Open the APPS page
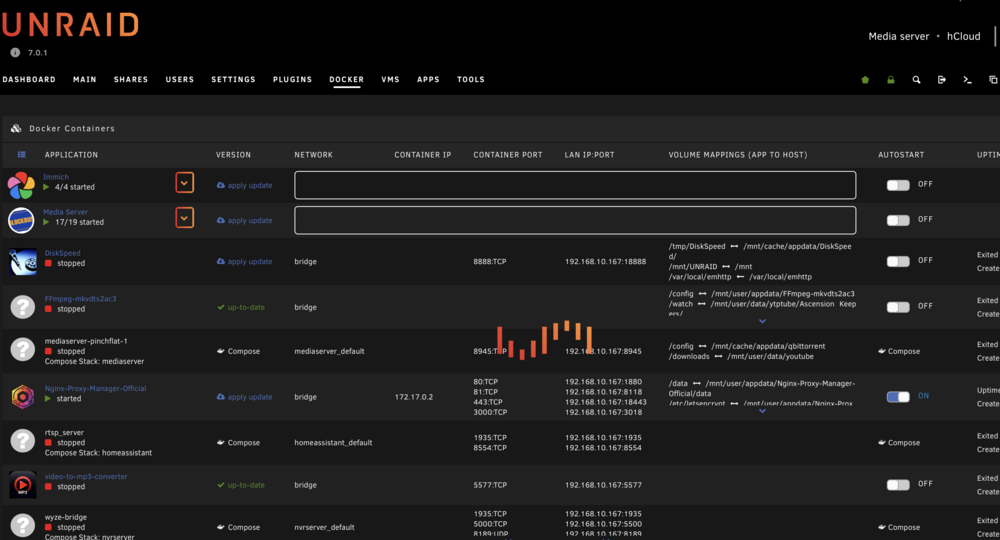This screenshot has height=540, width=1000. (x=428, y=80)
